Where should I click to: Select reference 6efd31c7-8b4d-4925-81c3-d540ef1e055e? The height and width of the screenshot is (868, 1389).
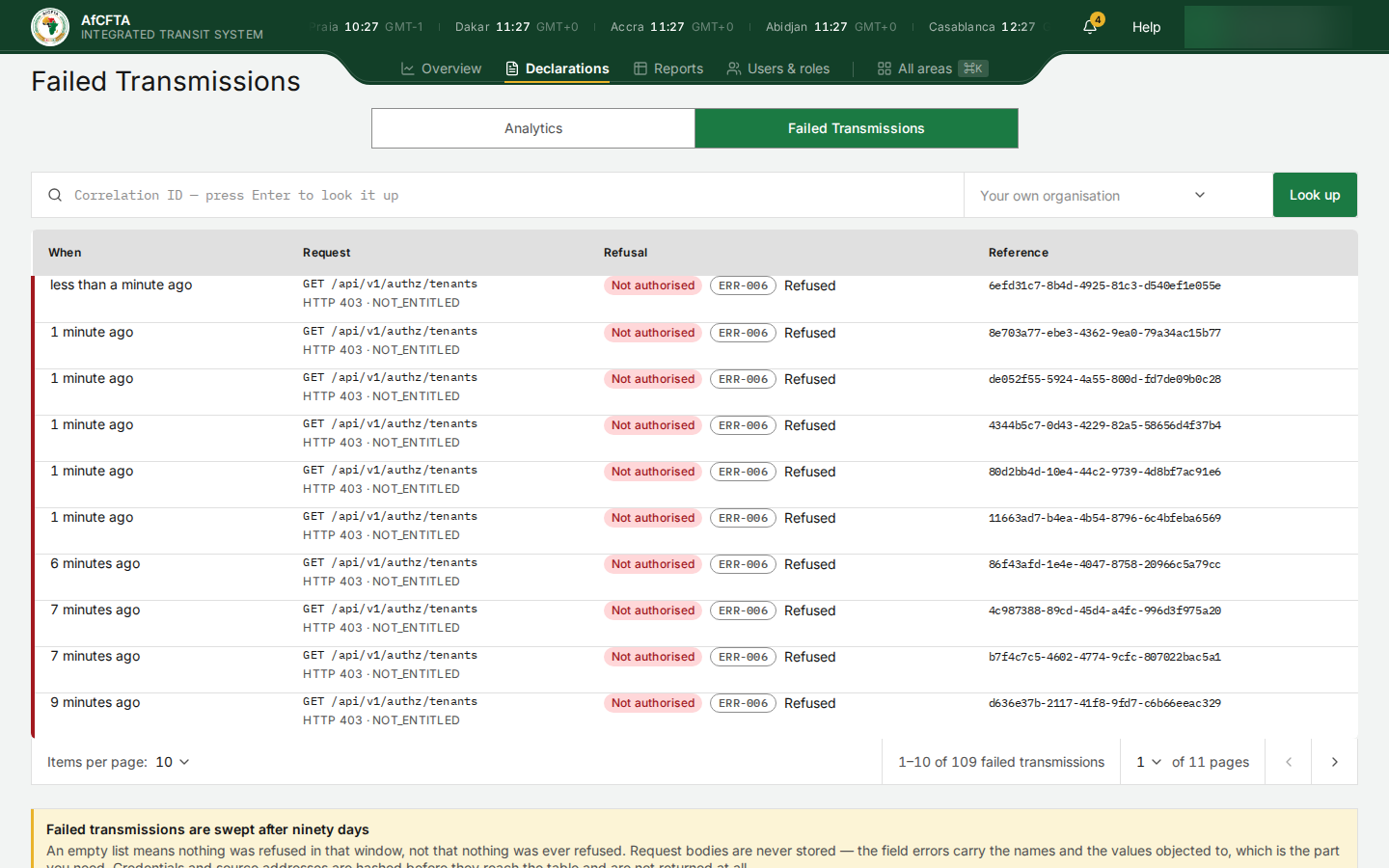click(1104, 285)
